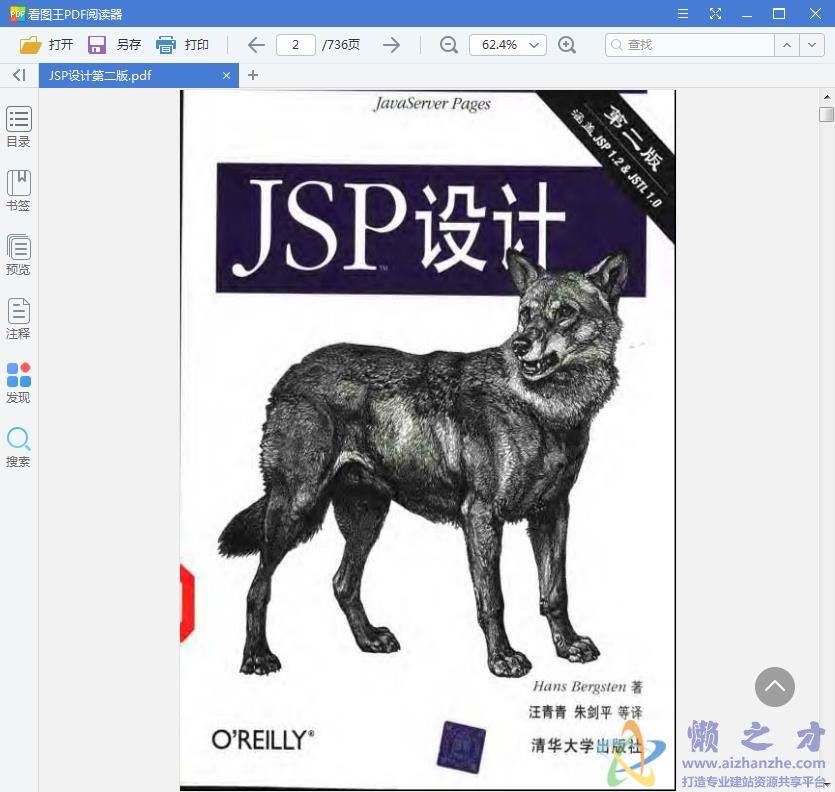The height and width of the screenshot is (792, 835).
Task: Open the title bar hamburger menu
Action: pos(683,13)
